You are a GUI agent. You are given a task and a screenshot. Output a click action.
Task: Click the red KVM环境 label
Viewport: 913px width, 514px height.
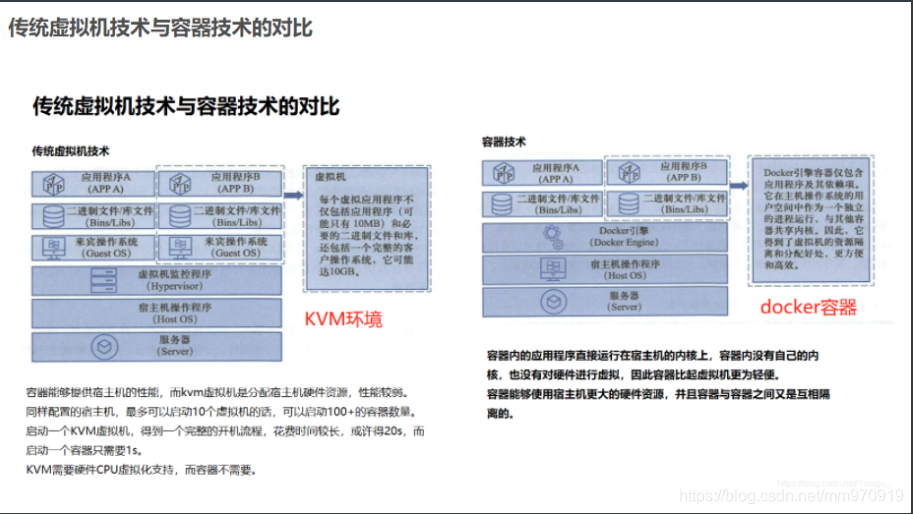[x=344, y=319]
